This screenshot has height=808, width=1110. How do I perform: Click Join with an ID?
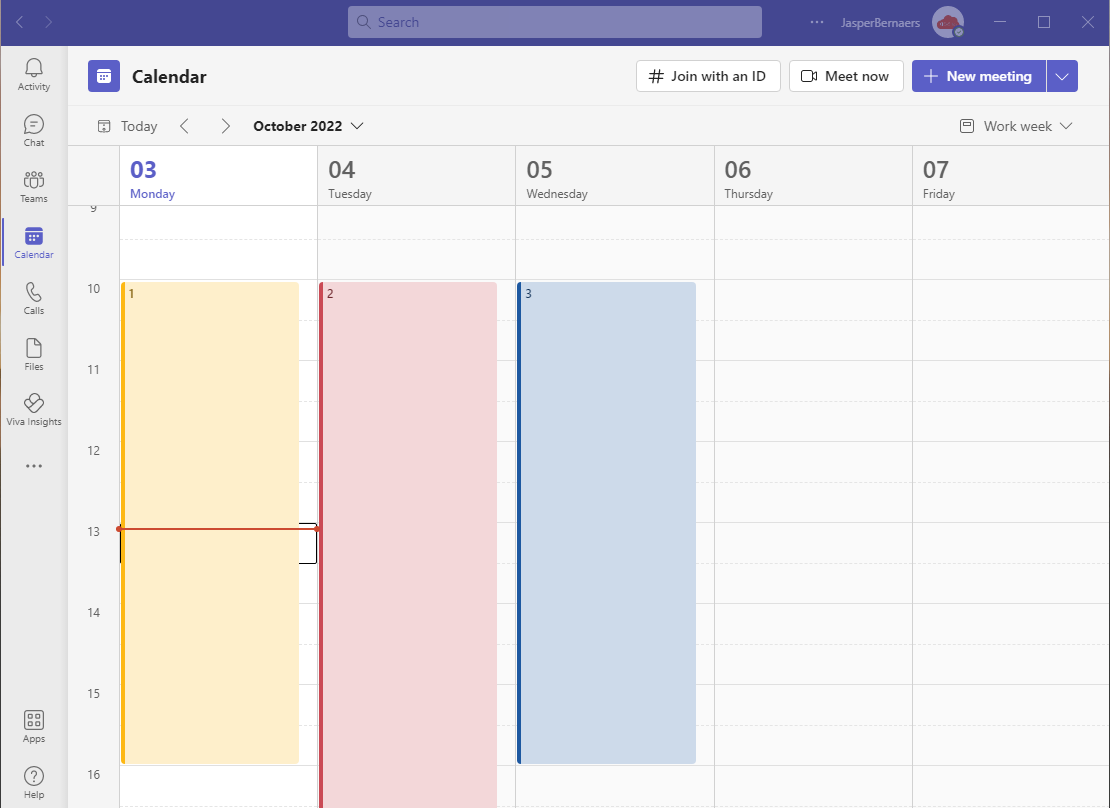(x=708, y=76)
